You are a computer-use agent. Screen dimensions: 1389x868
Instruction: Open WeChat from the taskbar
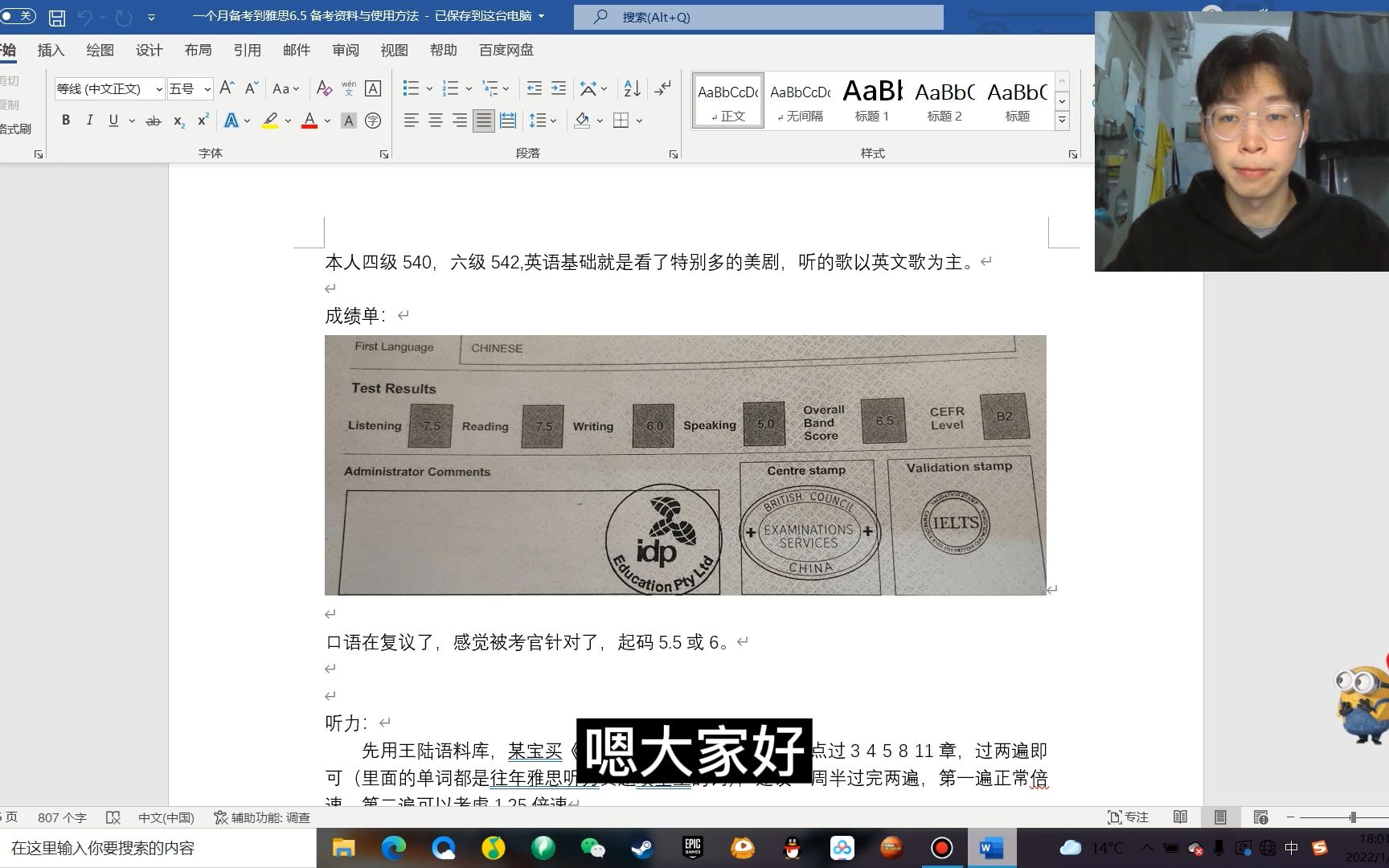coord(592,848)
